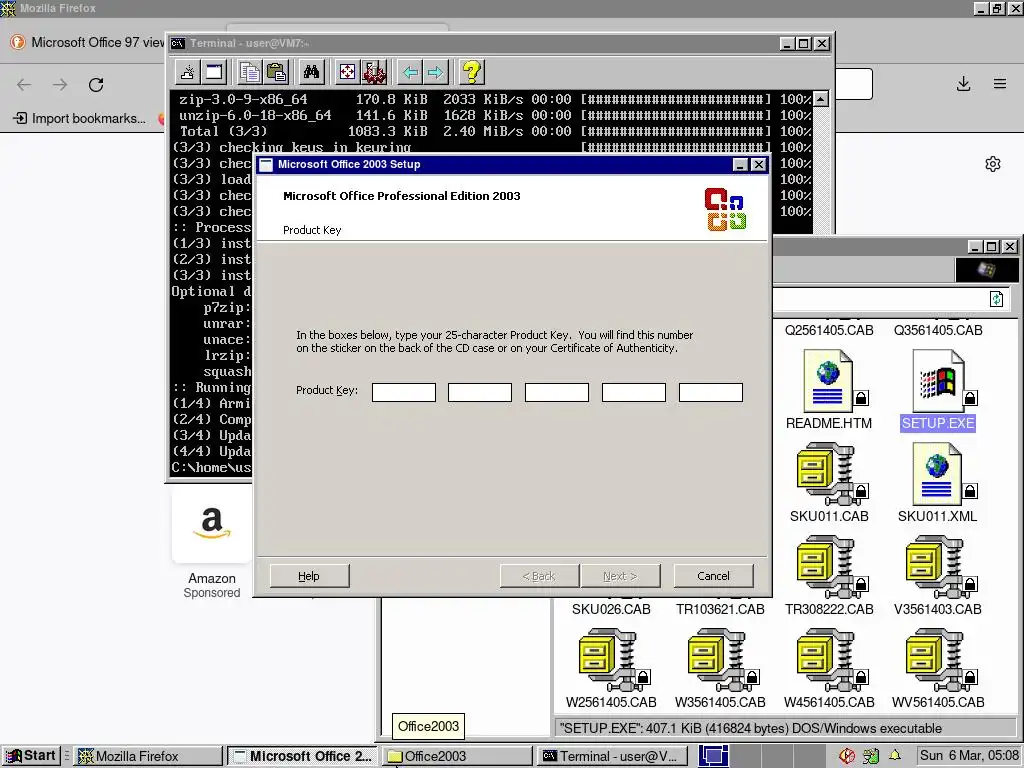Click the binoculars find icon in Terminal

tap(312, 72)
